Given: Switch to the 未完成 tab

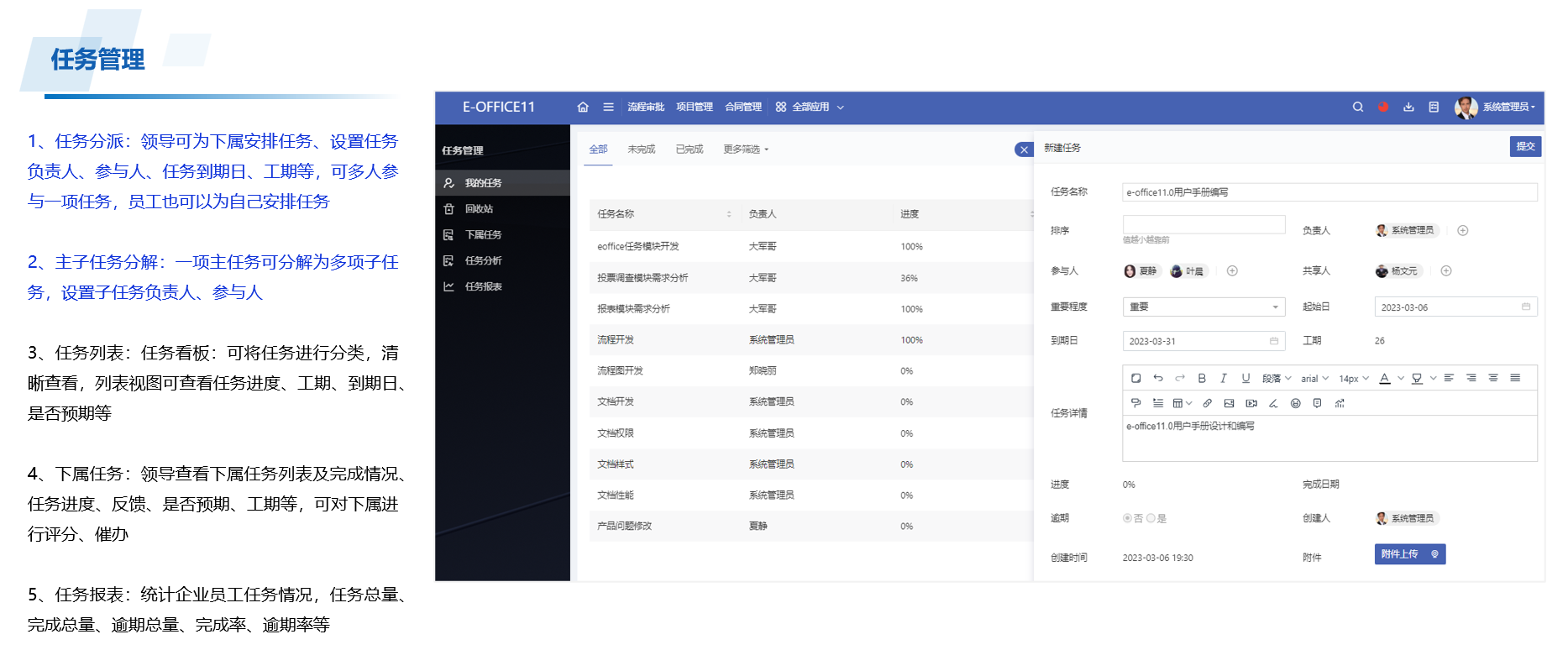Looking at the screenshot, I should click(x=641, y=149).
